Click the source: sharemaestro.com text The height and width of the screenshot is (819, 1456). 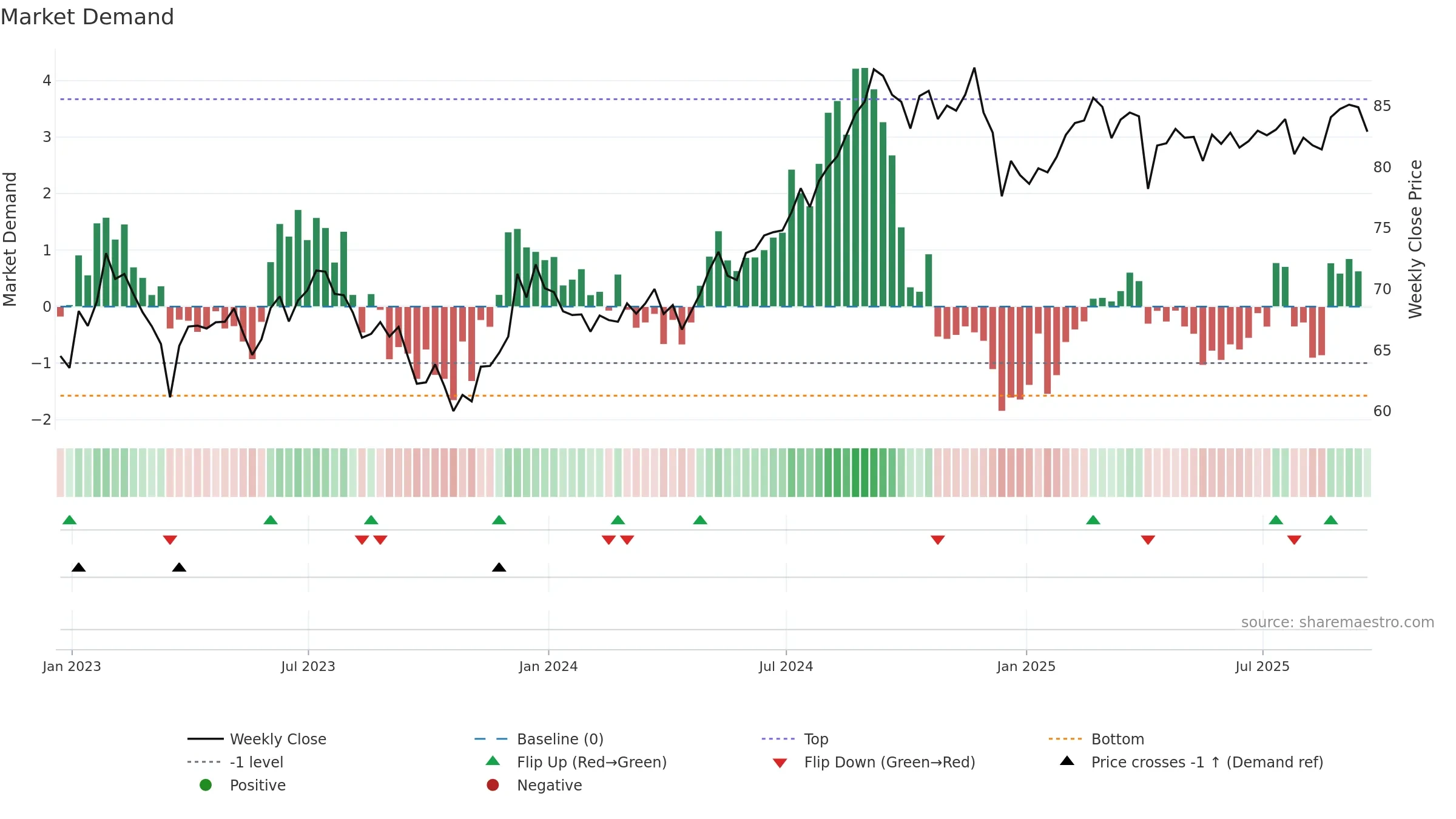click(1338, 622)
